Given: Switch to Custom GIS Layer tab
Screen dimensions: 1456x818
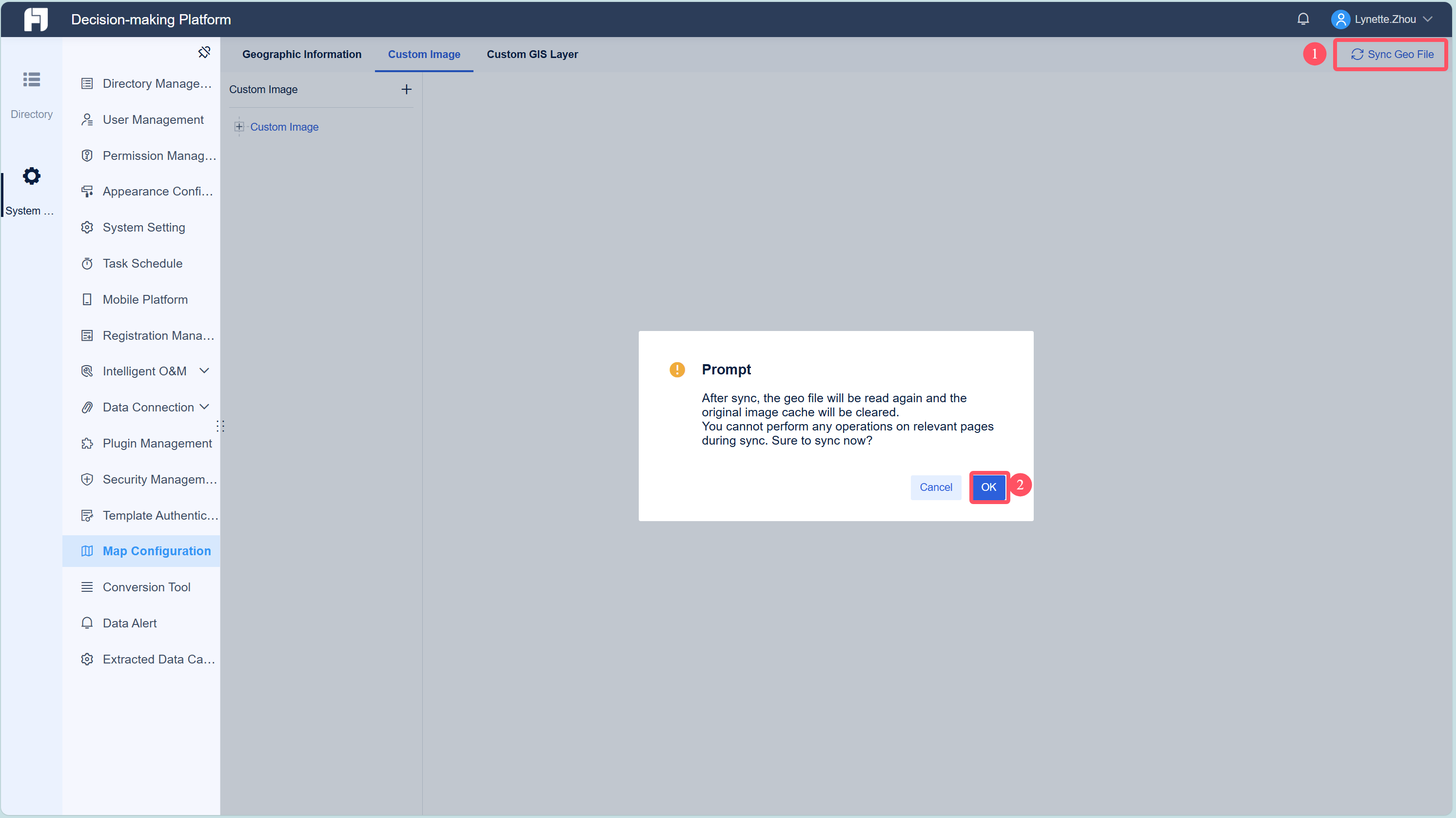Looking at the screenshot, I should coord(532,54).
